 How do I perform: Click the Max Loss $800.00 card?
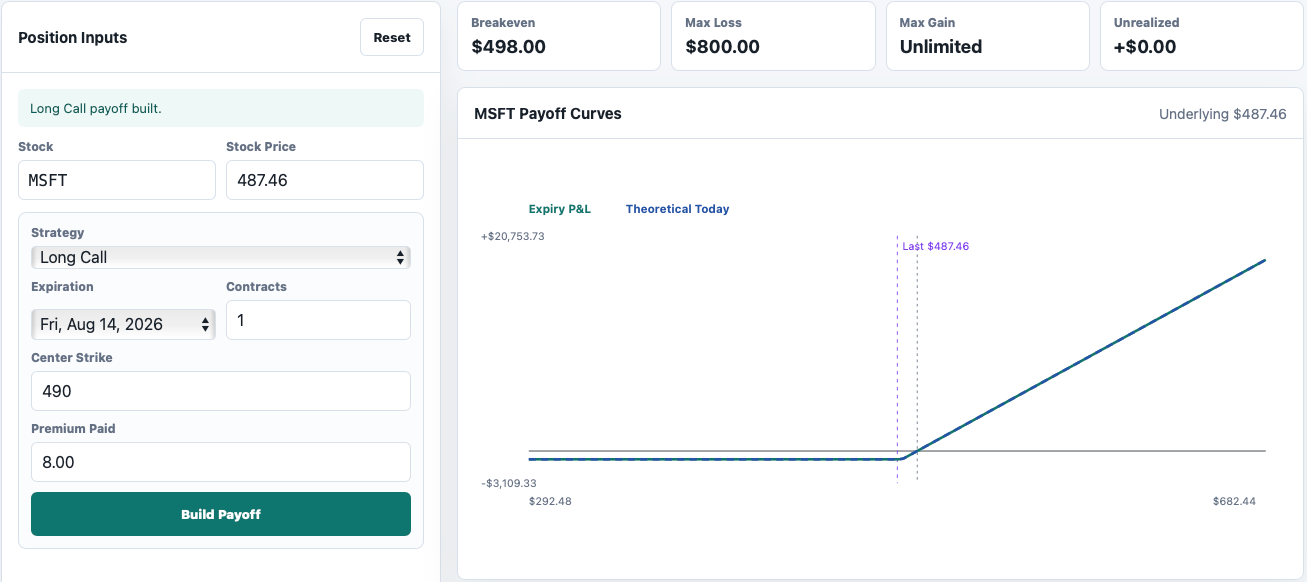pos(773,36)
